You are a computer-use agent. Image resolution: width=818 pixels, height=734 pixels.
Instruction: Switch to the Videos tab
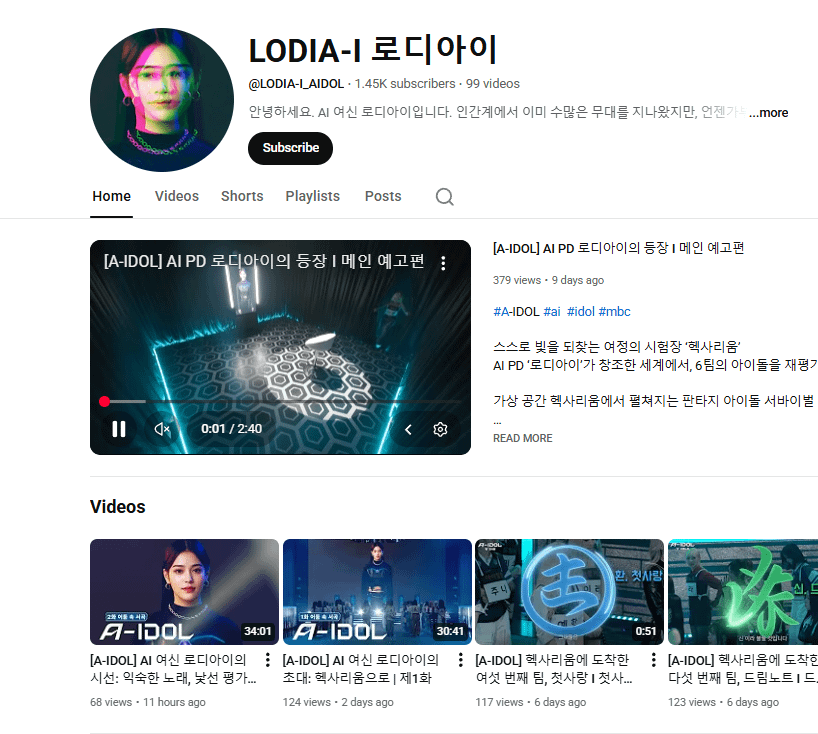coord(177,196)
